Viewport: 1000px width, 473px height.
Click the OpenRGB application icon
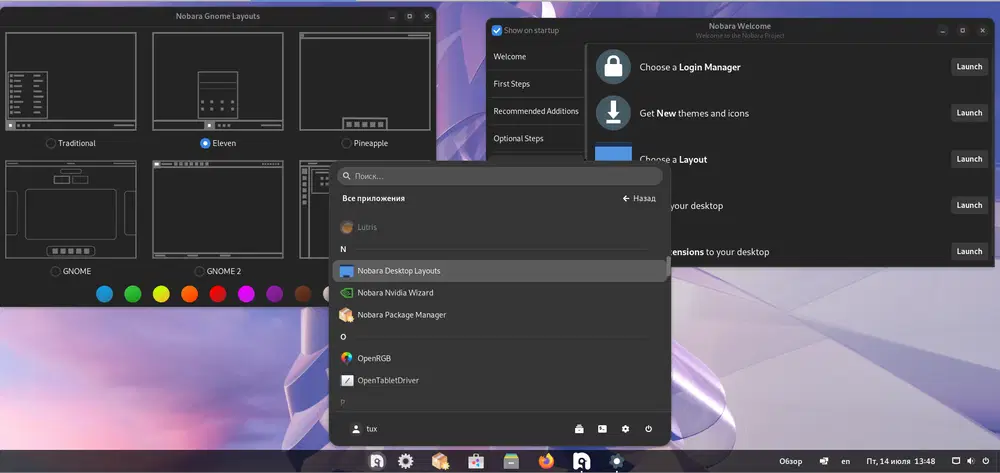pos(347,358)
